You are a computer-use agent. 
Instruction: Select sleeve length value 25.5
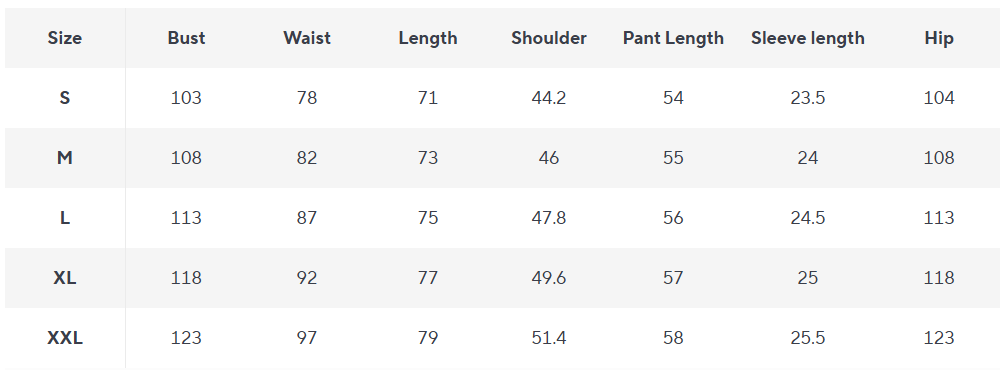point(808,338)
